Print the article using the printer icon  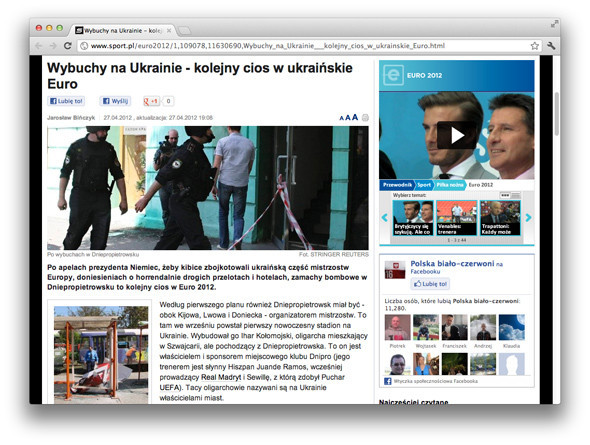(365, 118)
